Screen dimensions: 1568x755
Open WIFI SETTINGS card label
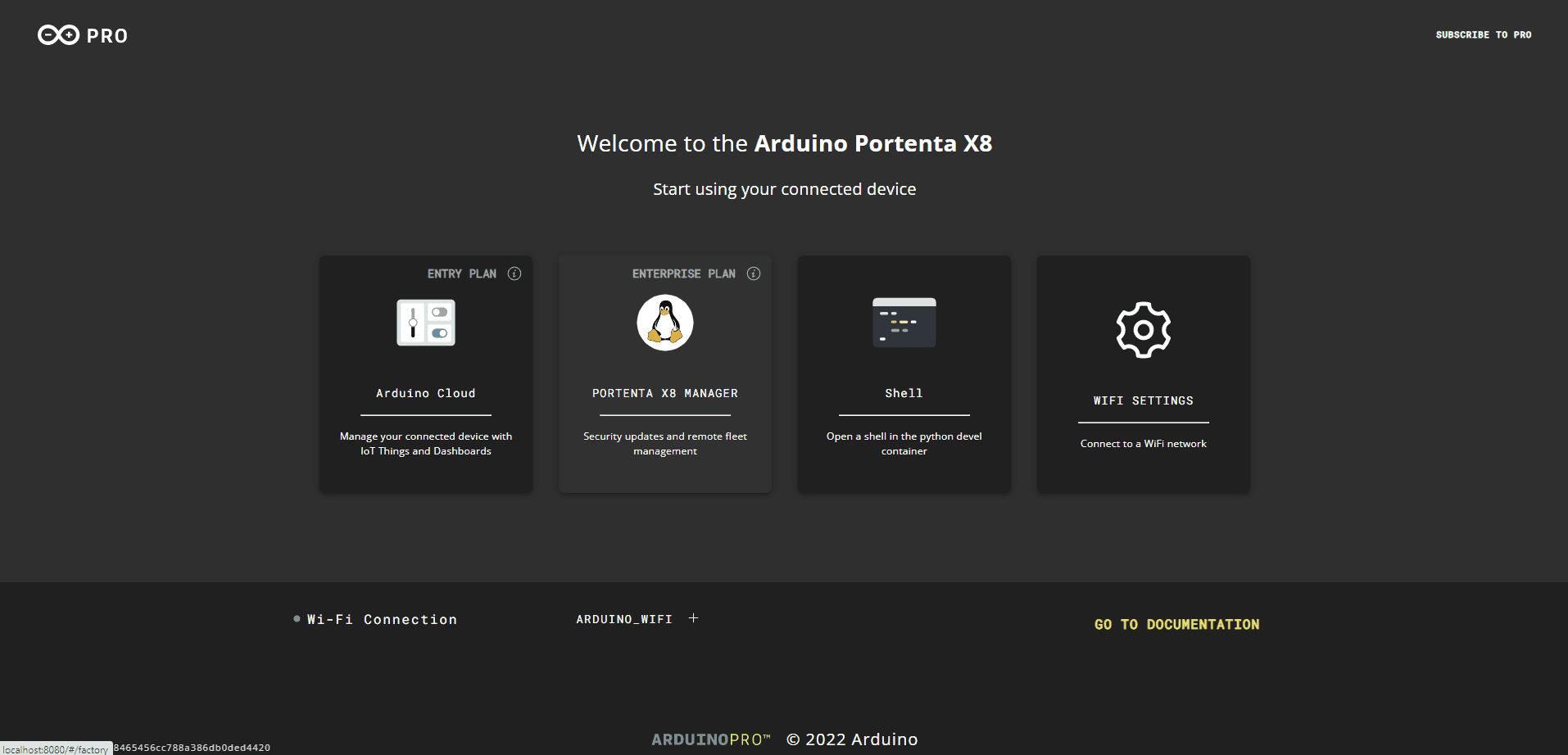coord(1143,401)
